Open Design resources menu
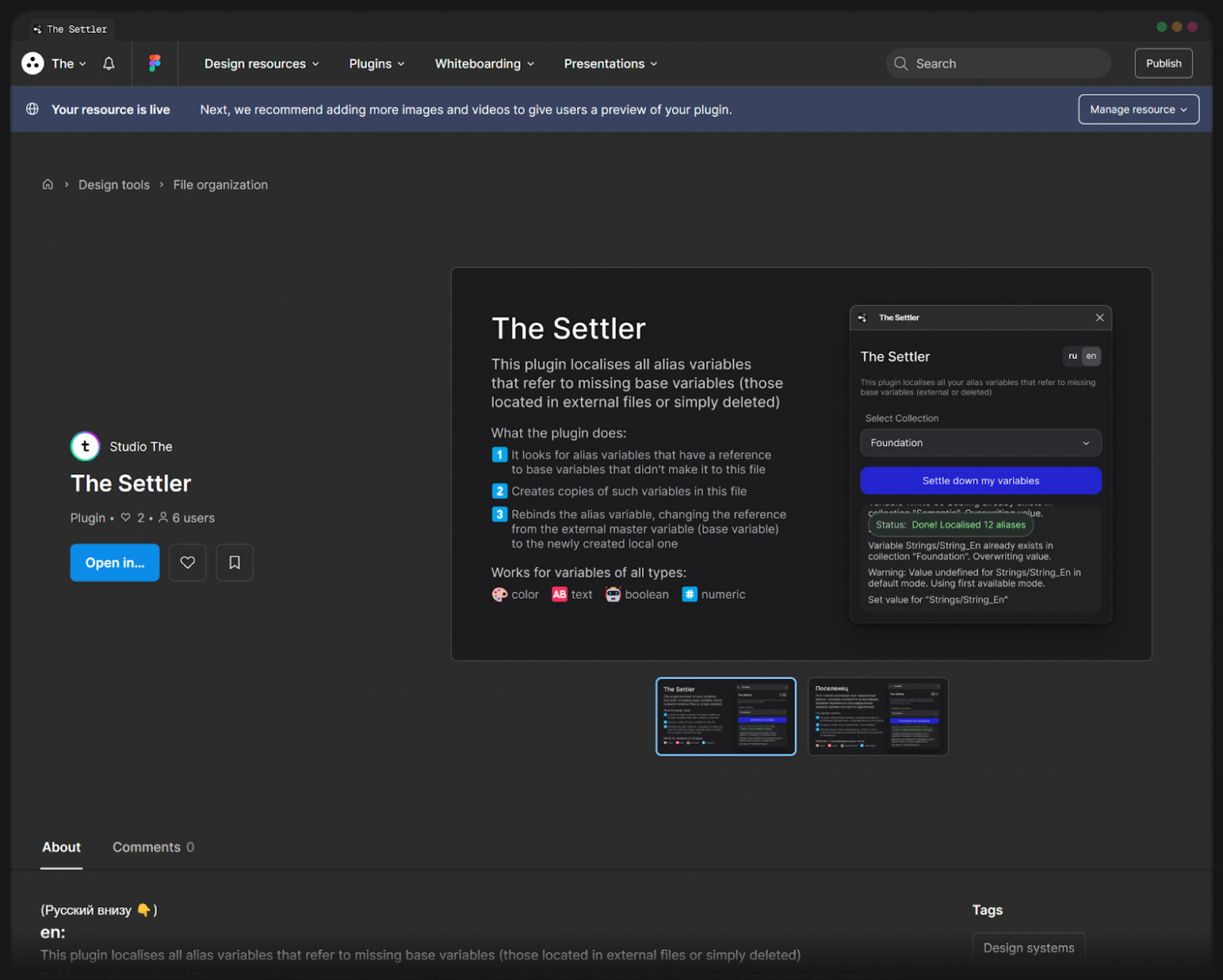1223x980 pixels. [x=262, y=64]
